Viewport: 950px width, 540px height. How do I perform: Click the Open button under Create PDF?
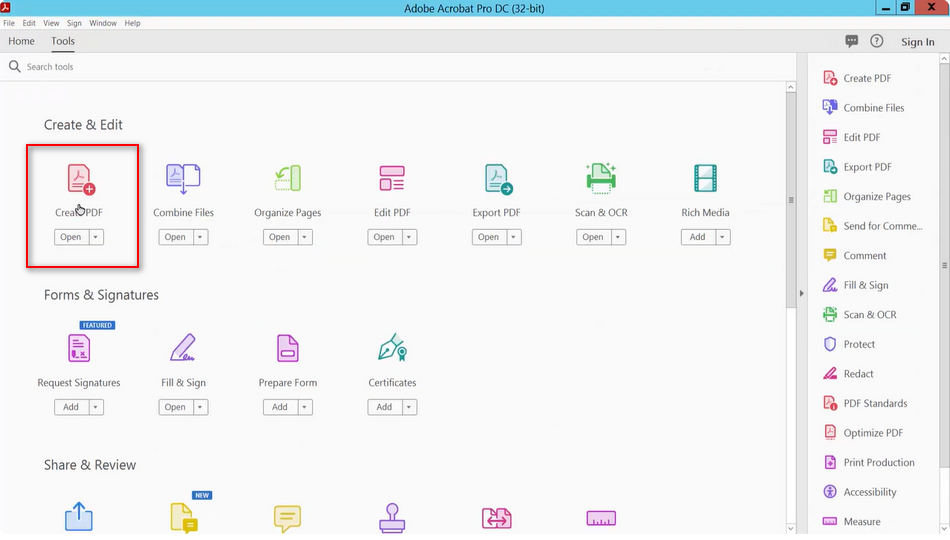tap(71, 237)
